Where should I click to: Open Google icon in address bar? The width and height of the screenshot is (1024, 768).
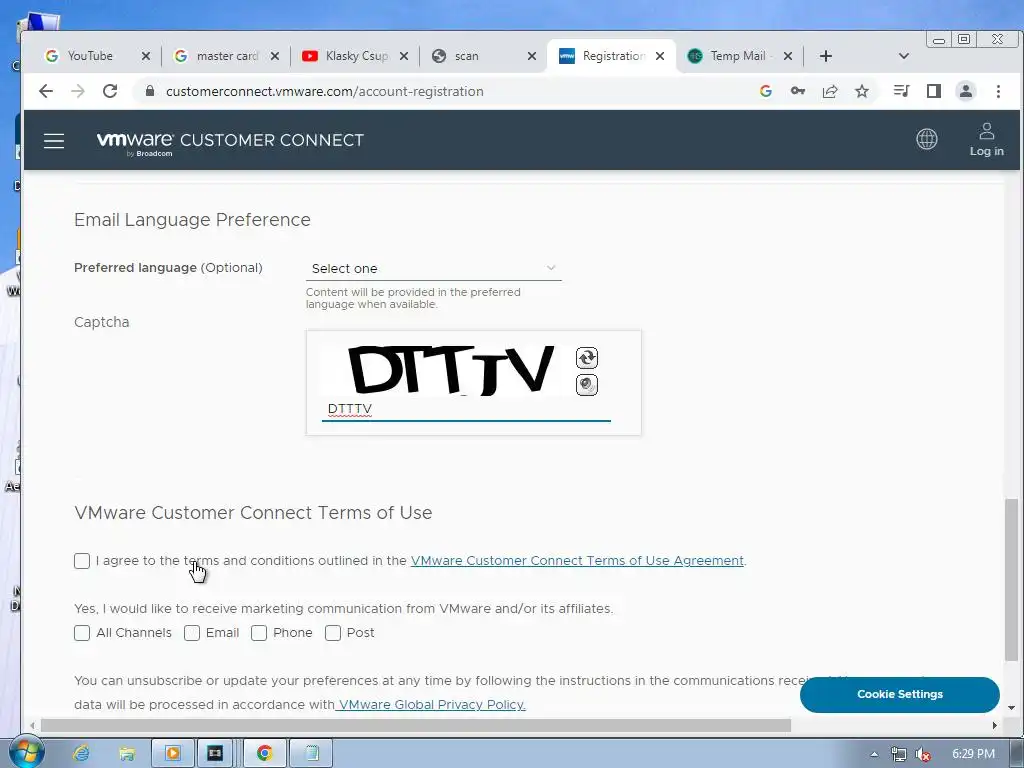point(765,91)
